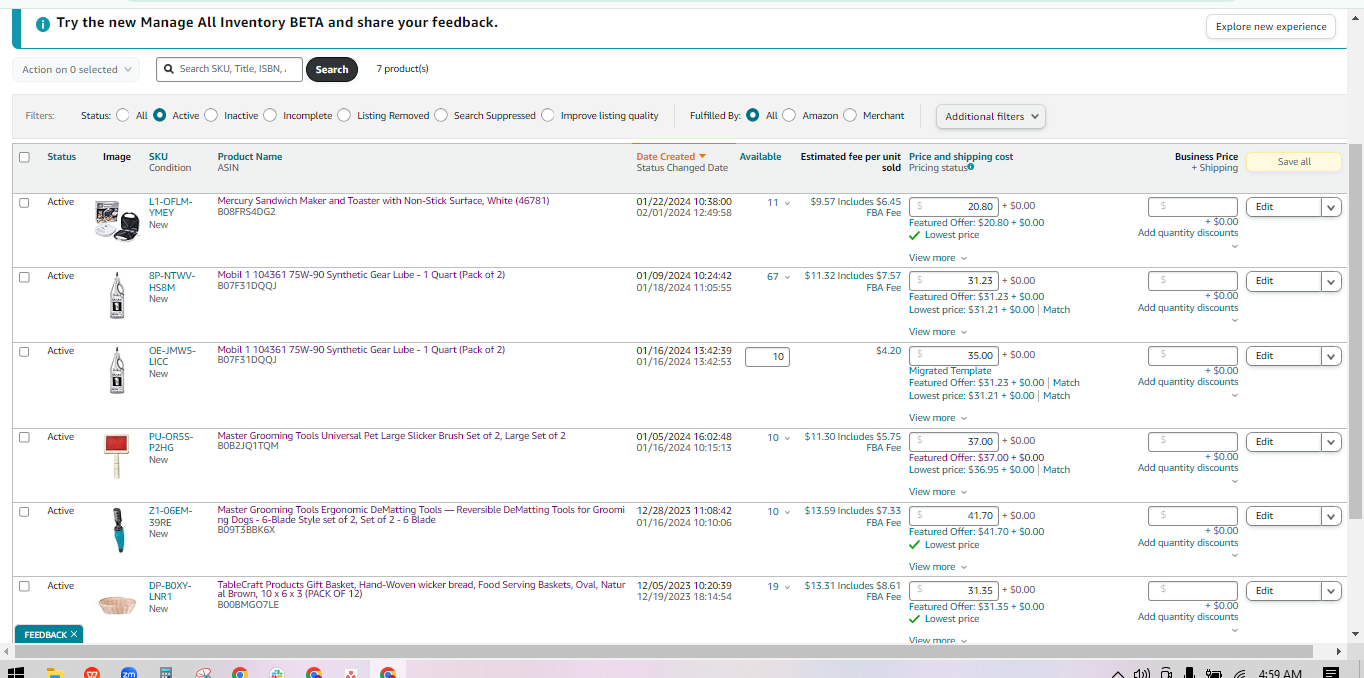Expand 'View more' under the Sandwich Maker price
The width and height of the screenshot is (1364, 678).
click(x=938, y=258)
